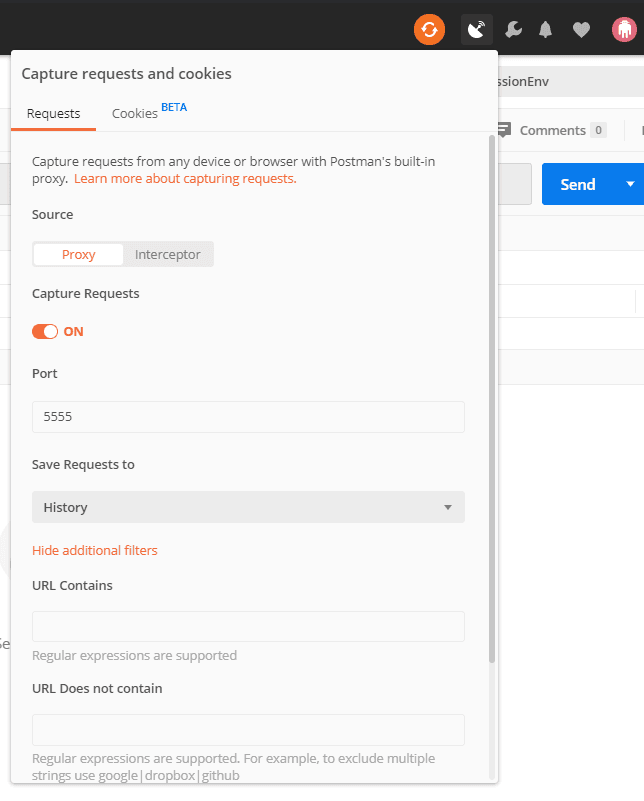
Task: Open the Save Requests to History dropdown
Action: (x=248, y=507)
